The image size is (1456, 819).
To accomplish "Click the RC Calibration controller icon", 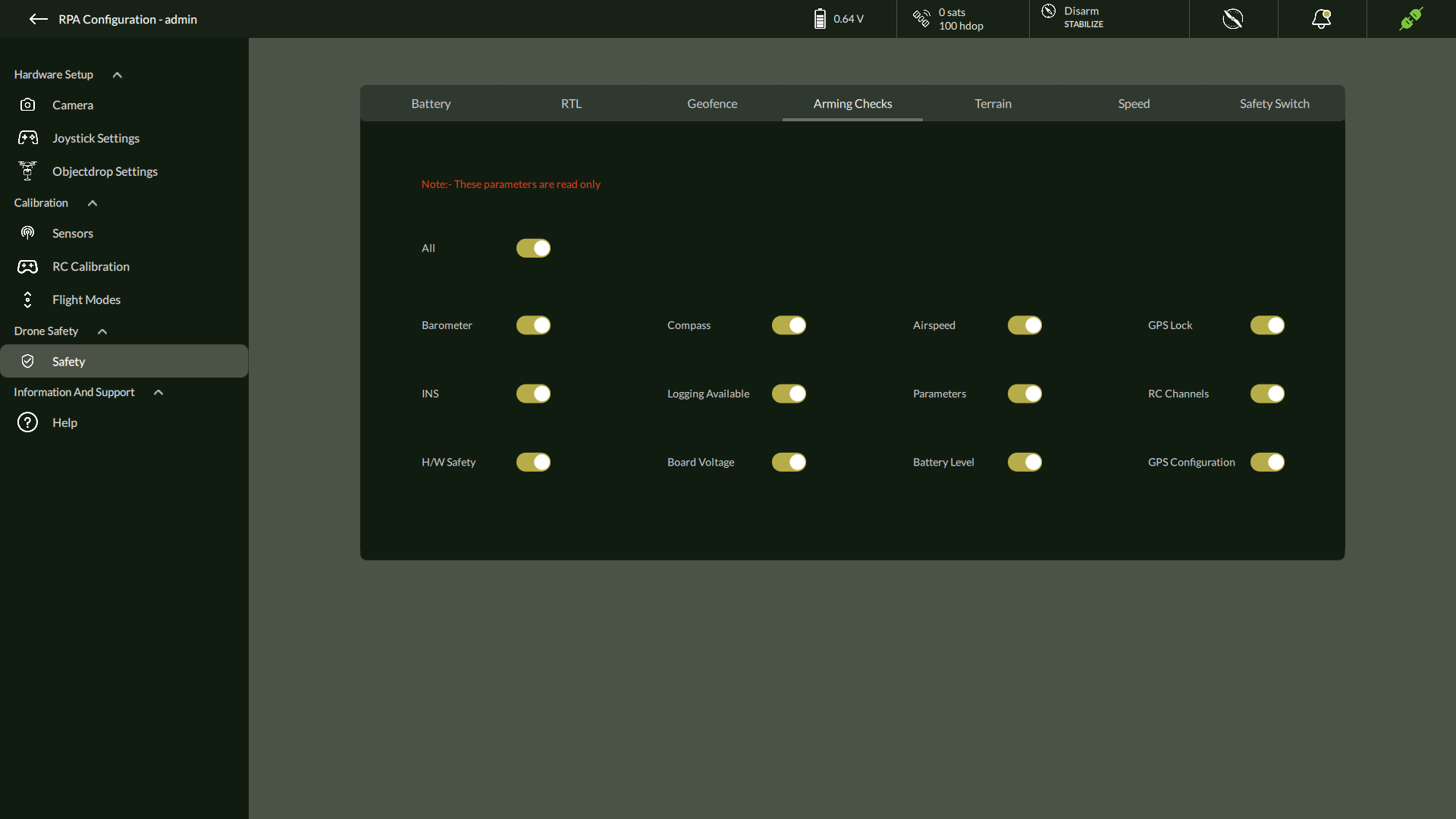I will coord(28,266).
